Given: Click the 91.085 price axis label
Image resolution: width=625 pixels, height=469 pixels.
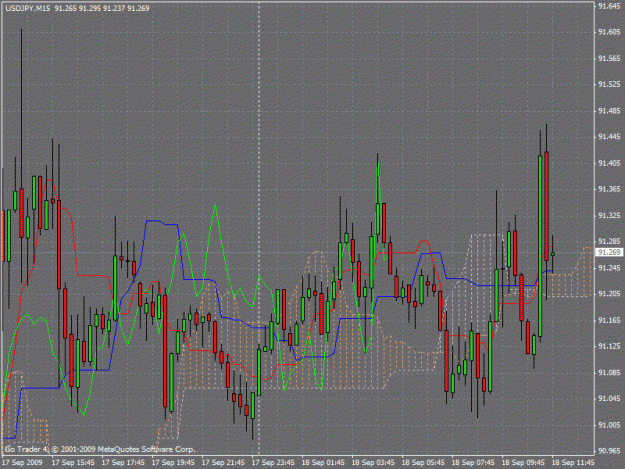Looking at the screenshot, I should coord(609,373).
